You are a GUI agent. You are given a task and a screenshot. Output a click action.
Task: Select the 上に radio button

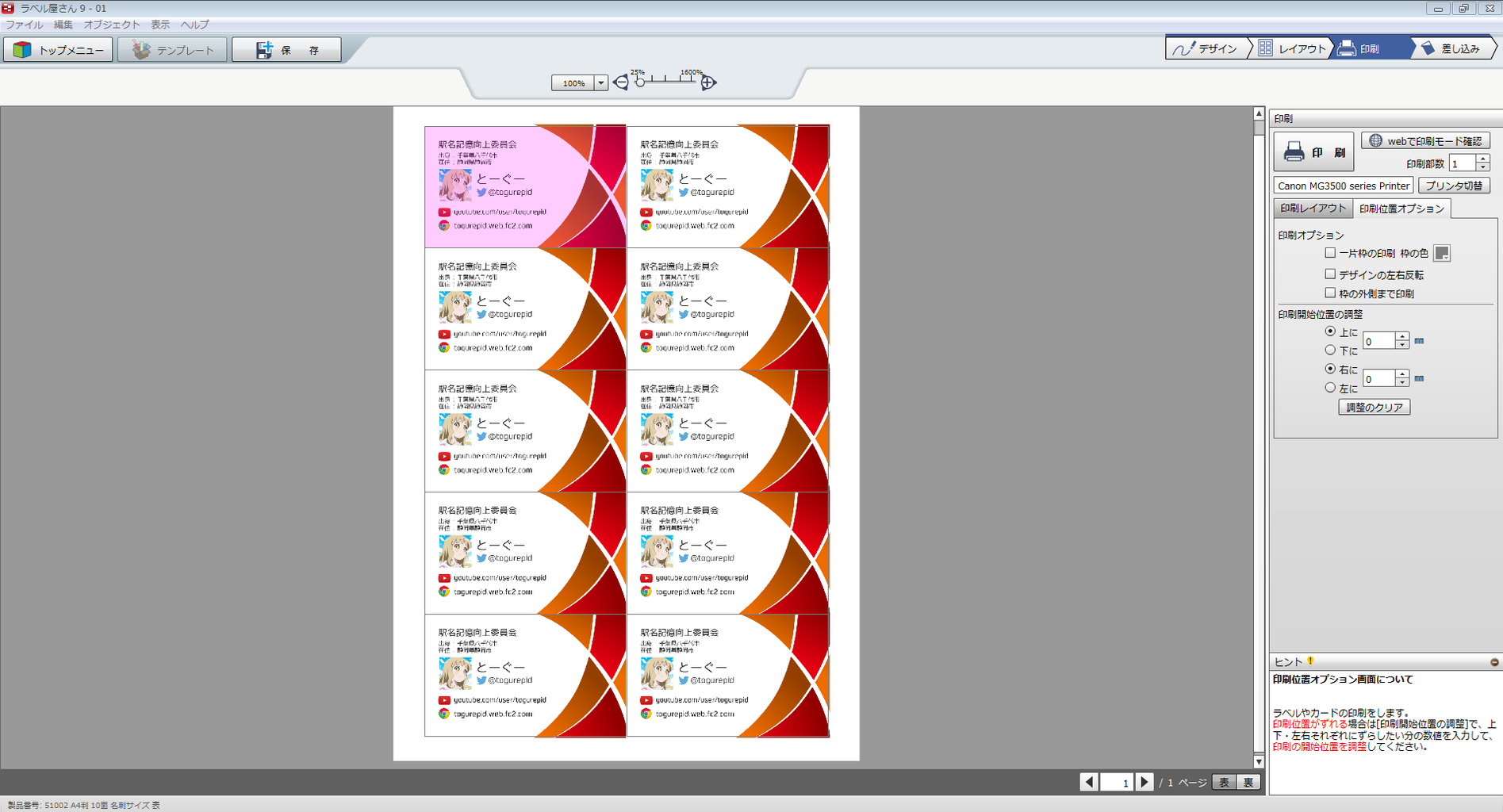(1330, 331)
